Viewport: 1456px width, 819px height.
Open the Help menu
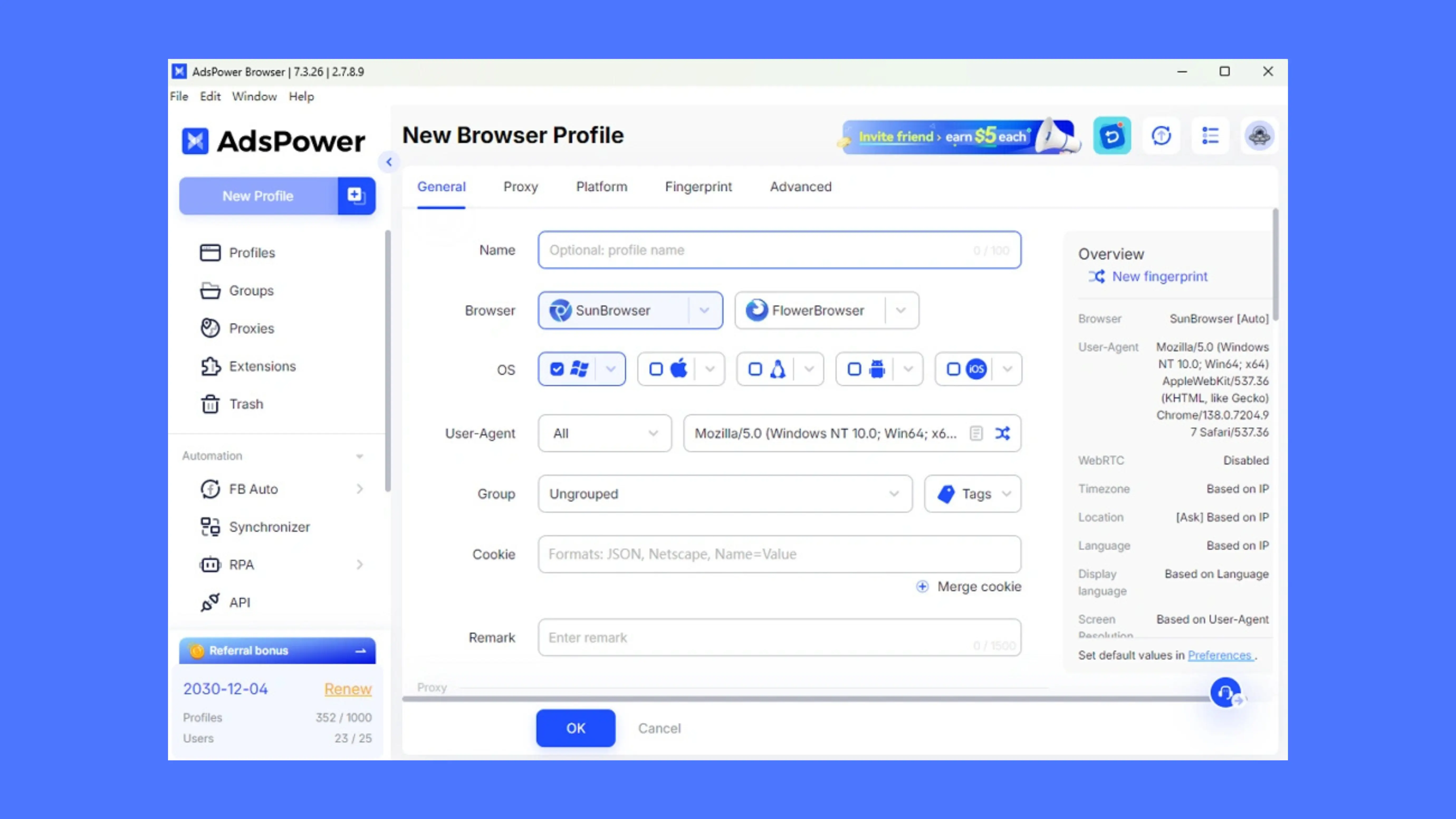click(x=301, y=97)
